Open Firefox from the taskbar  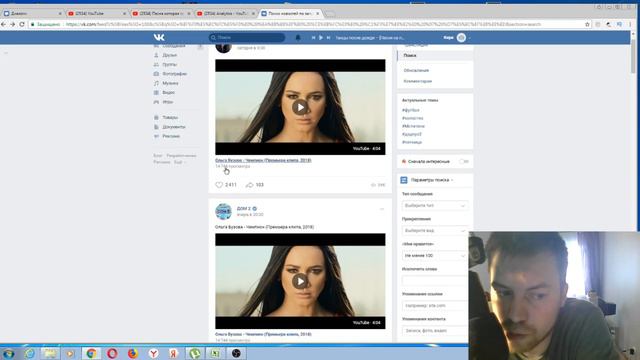click(133, 353)
